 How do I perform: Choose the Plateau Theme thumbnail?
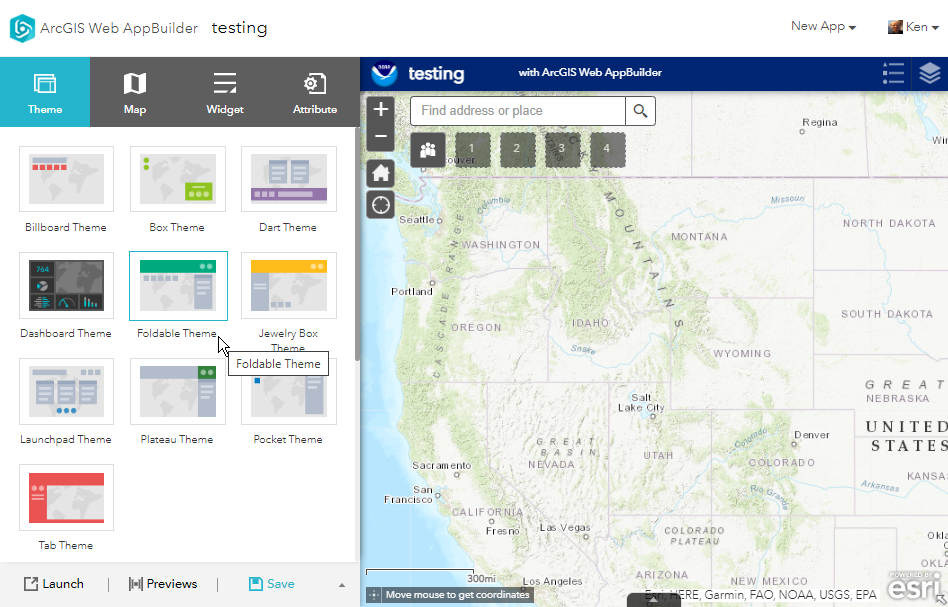click(178, 391)
